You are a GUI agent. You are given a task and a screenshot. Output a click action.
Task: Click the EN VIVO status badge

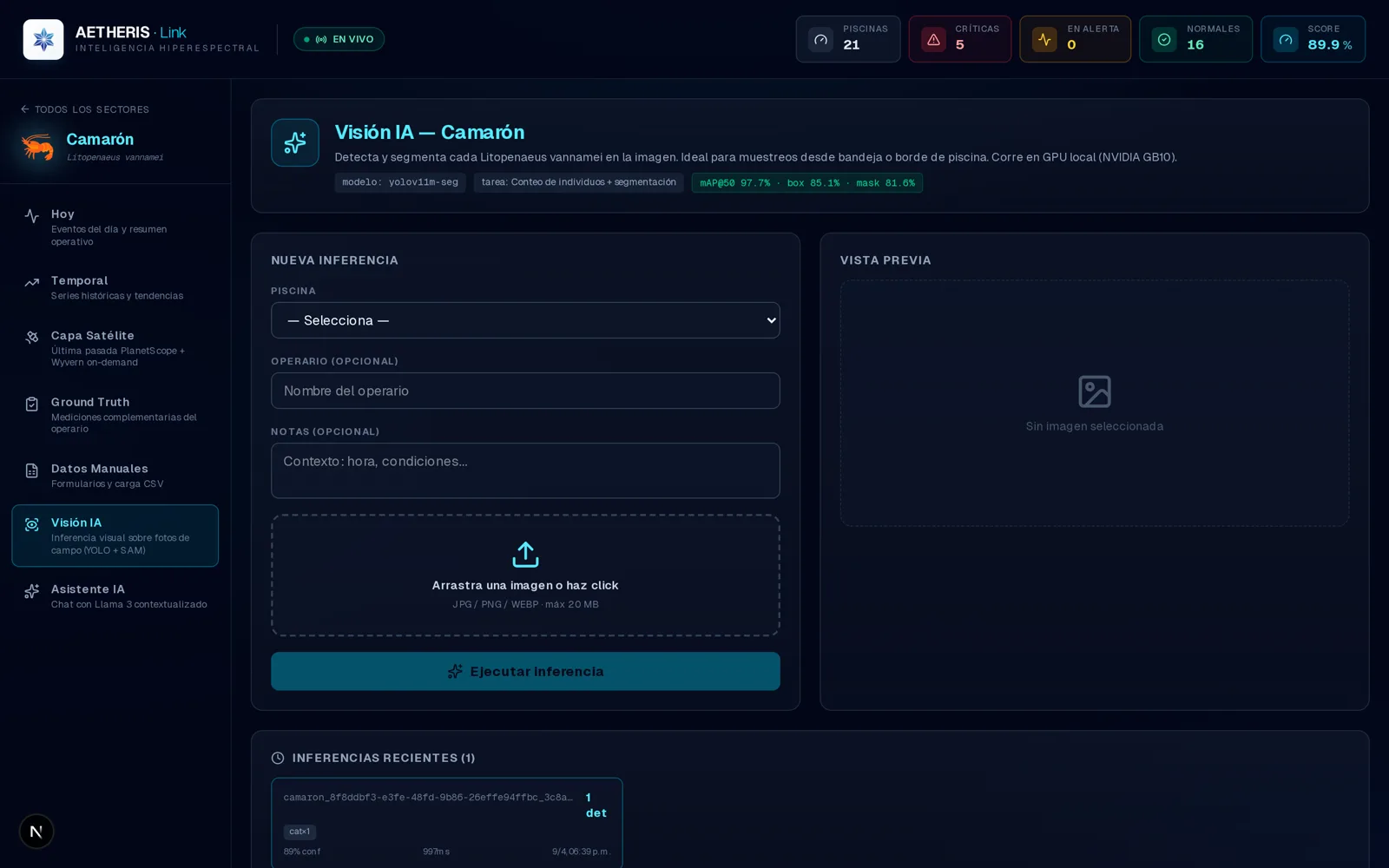click(339, 39)
